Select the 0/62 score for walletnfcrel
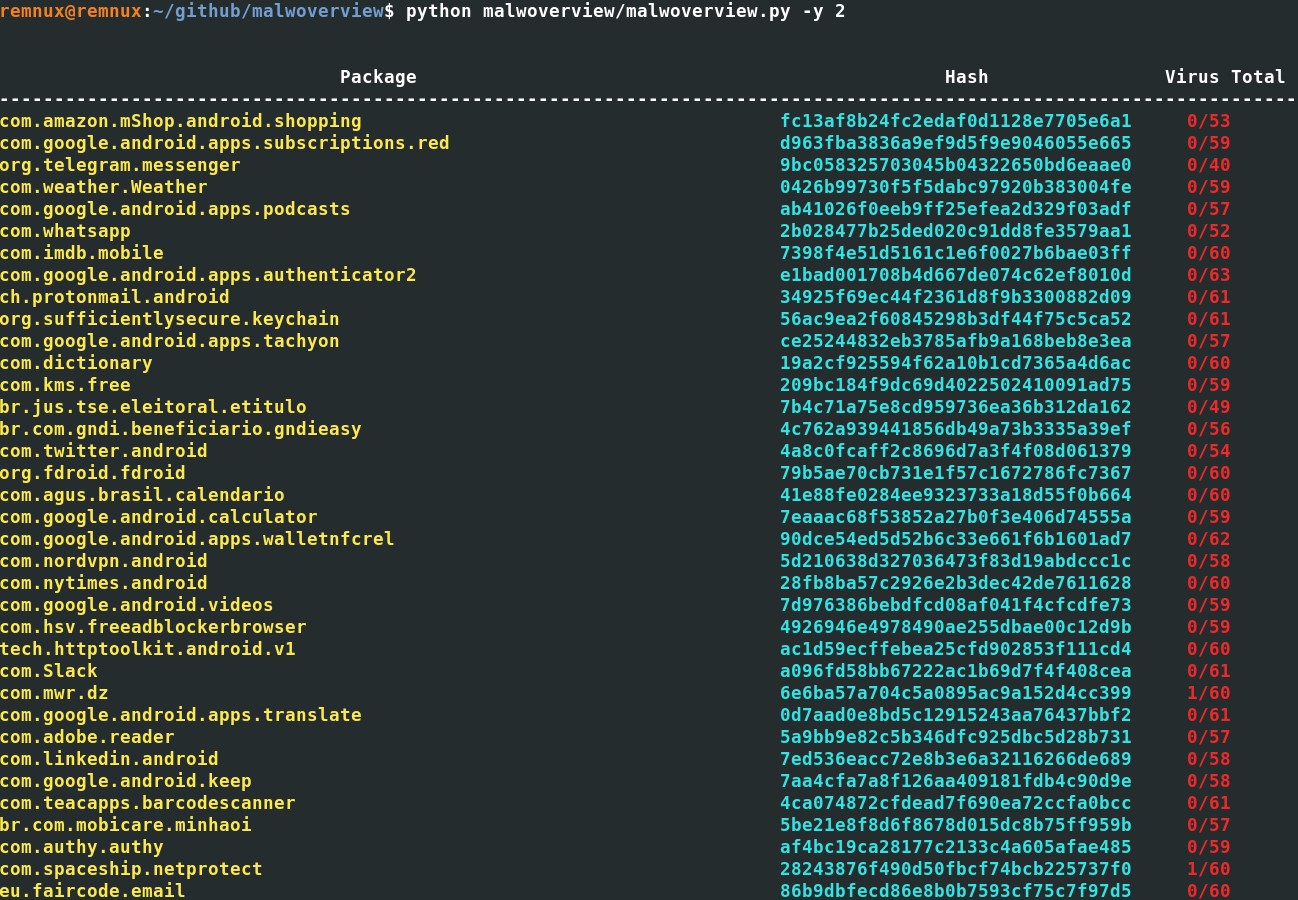 1208,539
